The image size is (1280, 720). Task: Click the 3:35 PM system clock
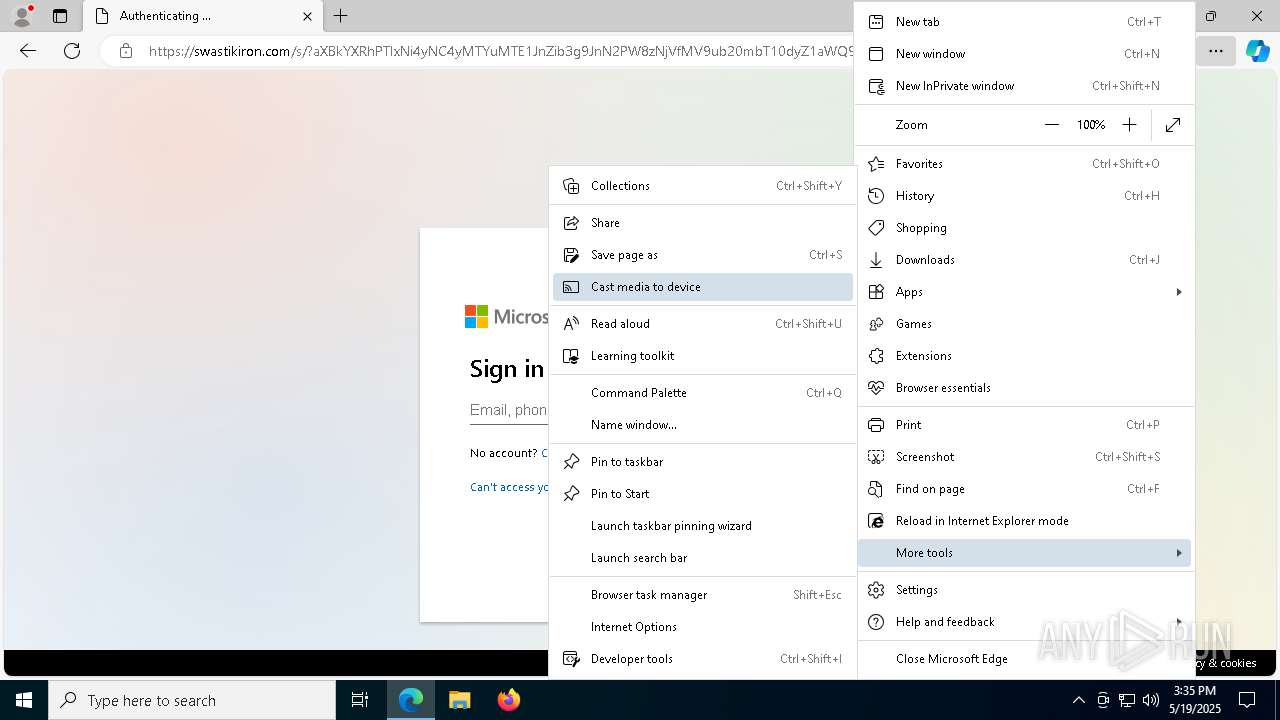point(1194,691)
